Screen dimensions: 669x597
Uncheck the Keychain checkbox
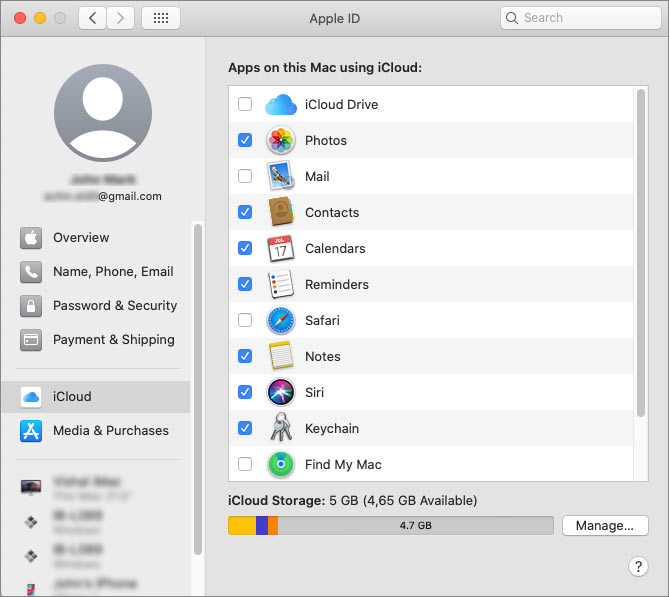(245, 428)
